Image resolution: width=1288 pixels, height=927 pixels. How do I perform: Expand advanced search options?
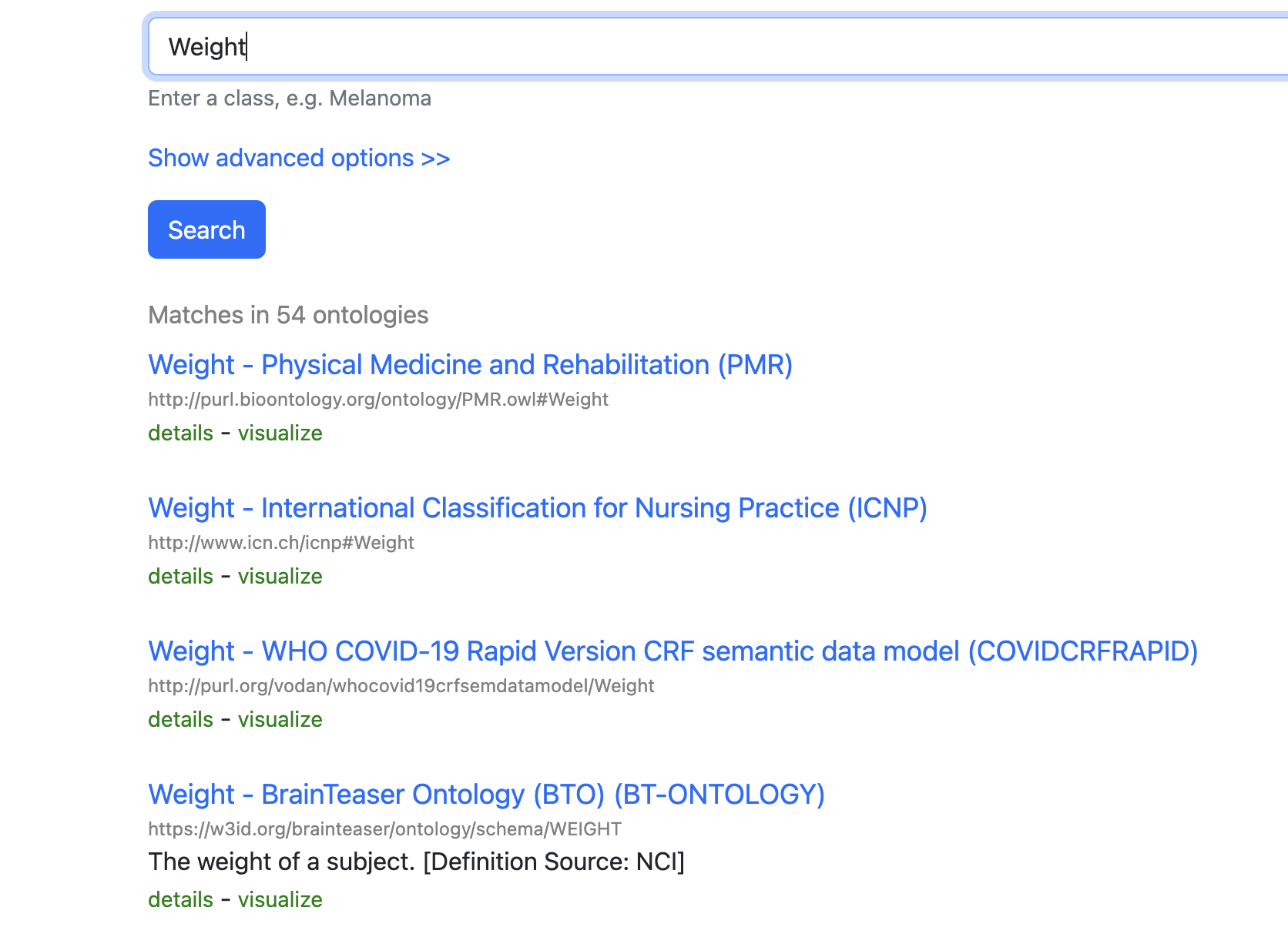pyautogui.click(x=299, y=158)
